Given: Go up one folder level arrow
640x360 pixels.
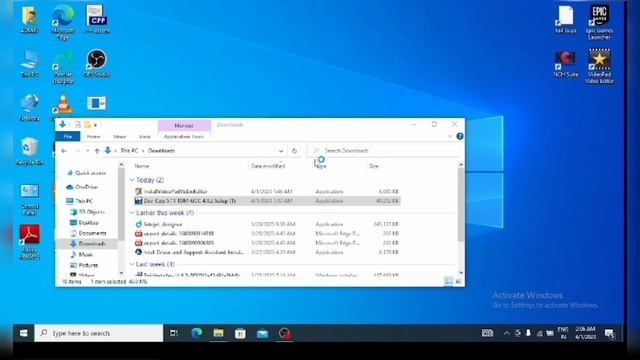Looking at the screenshot, I should tap(97, 151).
